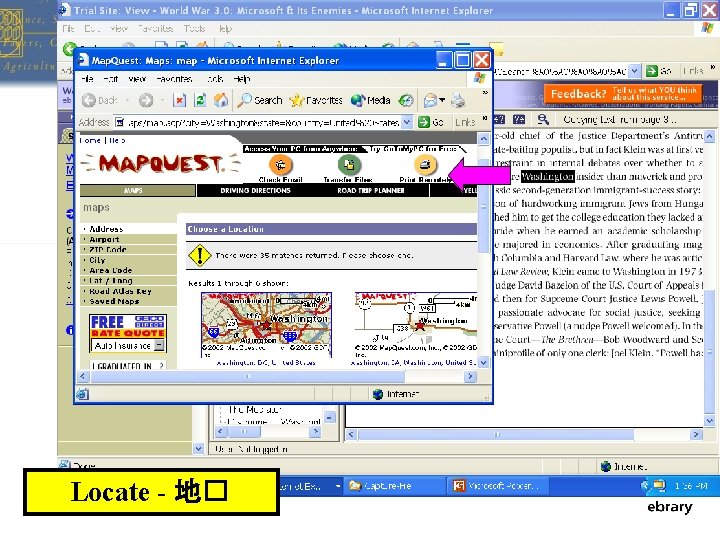Open Tools menu in MapQuest window
This screenshot has height=540, width=720.
215,79
